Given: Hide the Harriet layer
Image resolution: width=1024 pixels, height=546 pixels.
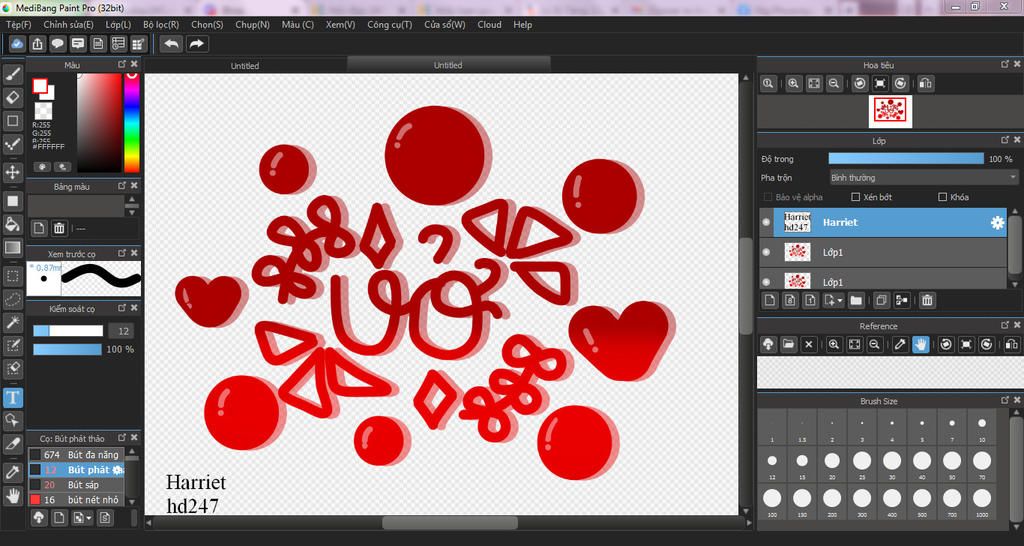Looking at the screenshot, I should [766, 222].
